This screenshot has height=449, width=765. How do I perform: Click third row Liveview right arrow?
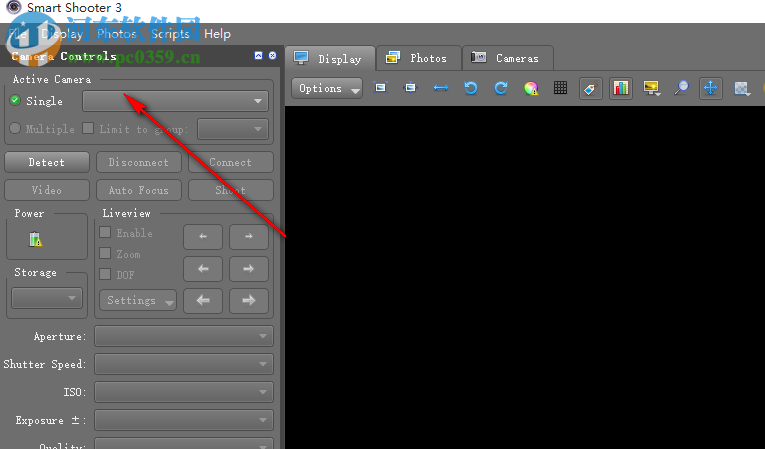tap(249, 301)
